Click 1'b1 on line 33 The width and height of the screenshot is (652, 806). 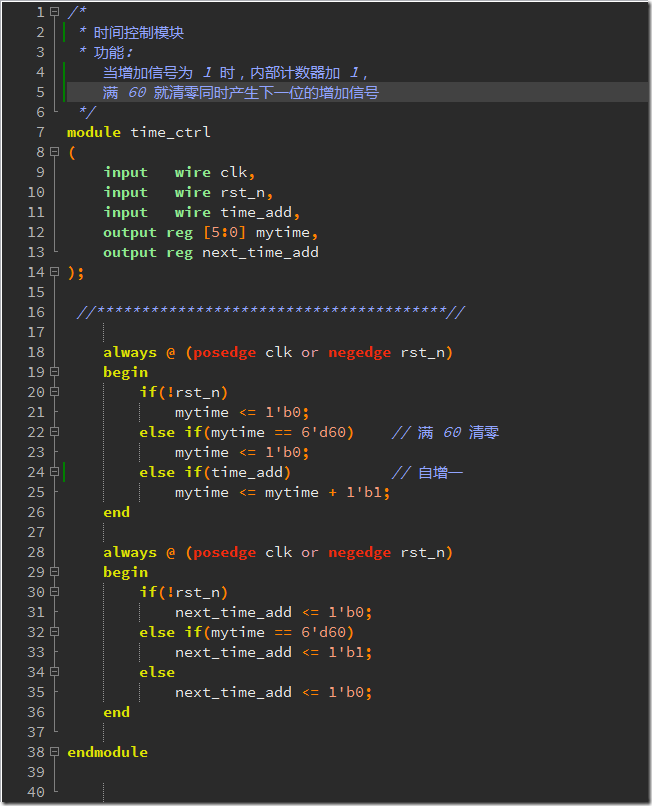point(346,652)
